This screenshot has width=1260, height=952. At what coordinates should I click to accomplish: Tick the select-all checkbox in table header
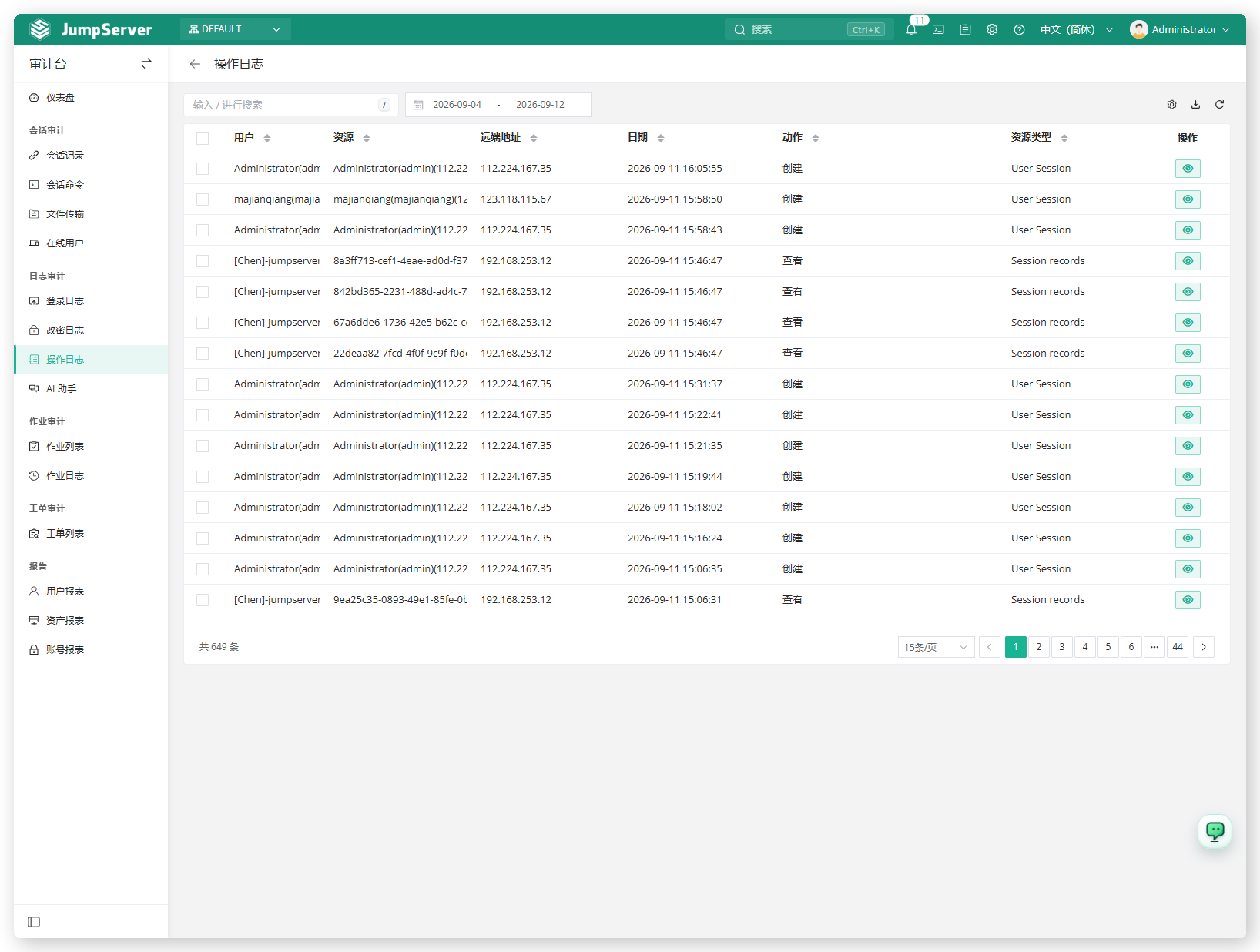pos(203,139)
